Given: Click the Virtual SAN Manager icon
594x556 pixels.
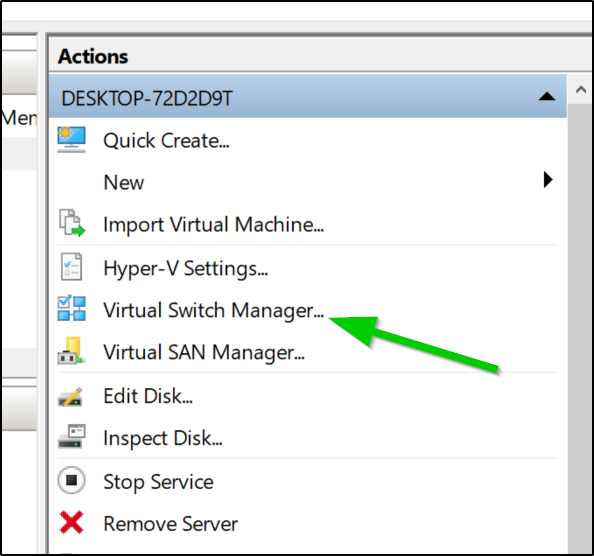Looking at the screenshot, I should click(71, 350).
